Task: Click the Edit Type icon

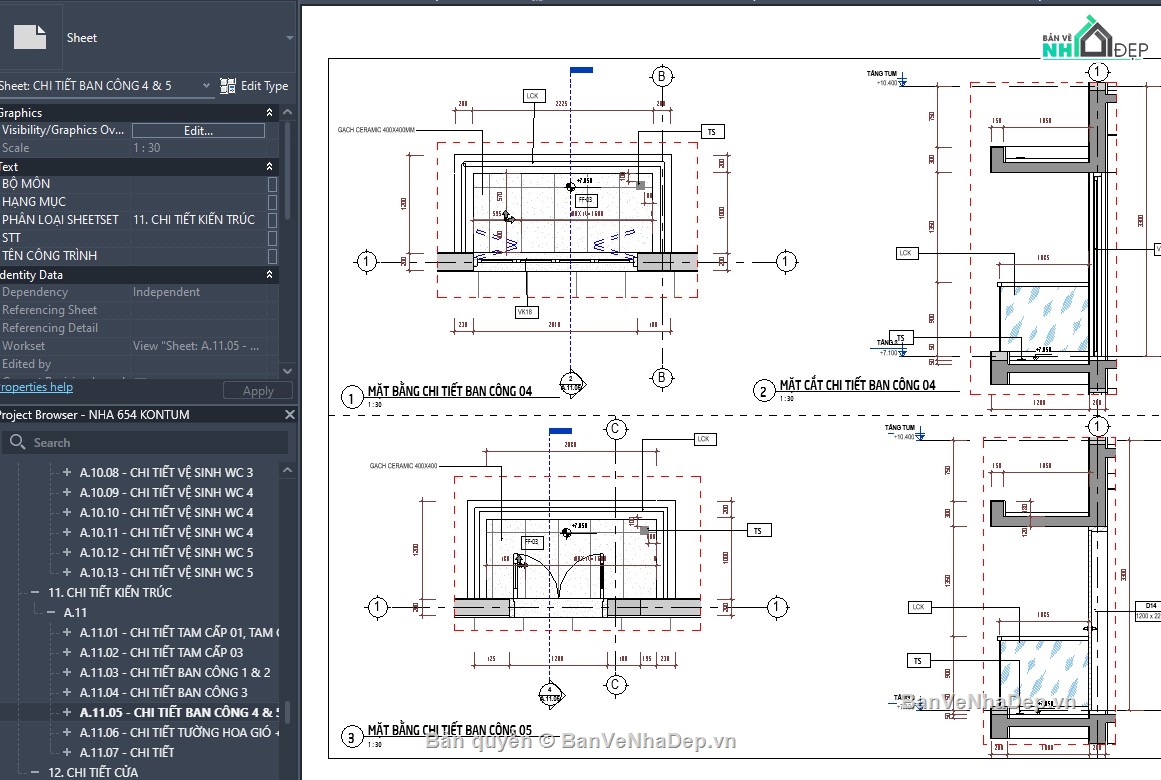Action: tap(228, 86)
